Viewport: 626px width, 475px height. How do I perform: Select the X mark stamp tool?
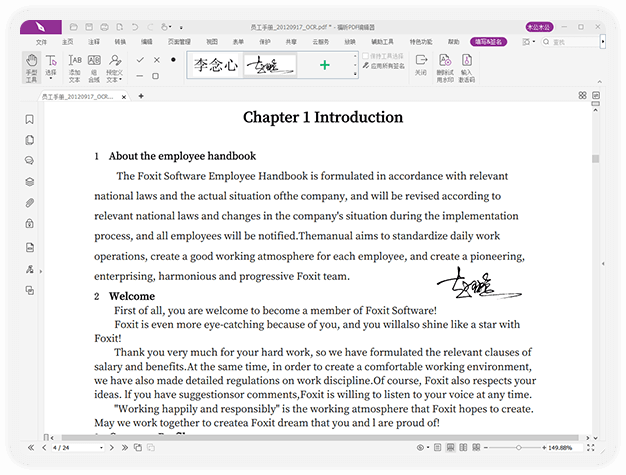157,60
